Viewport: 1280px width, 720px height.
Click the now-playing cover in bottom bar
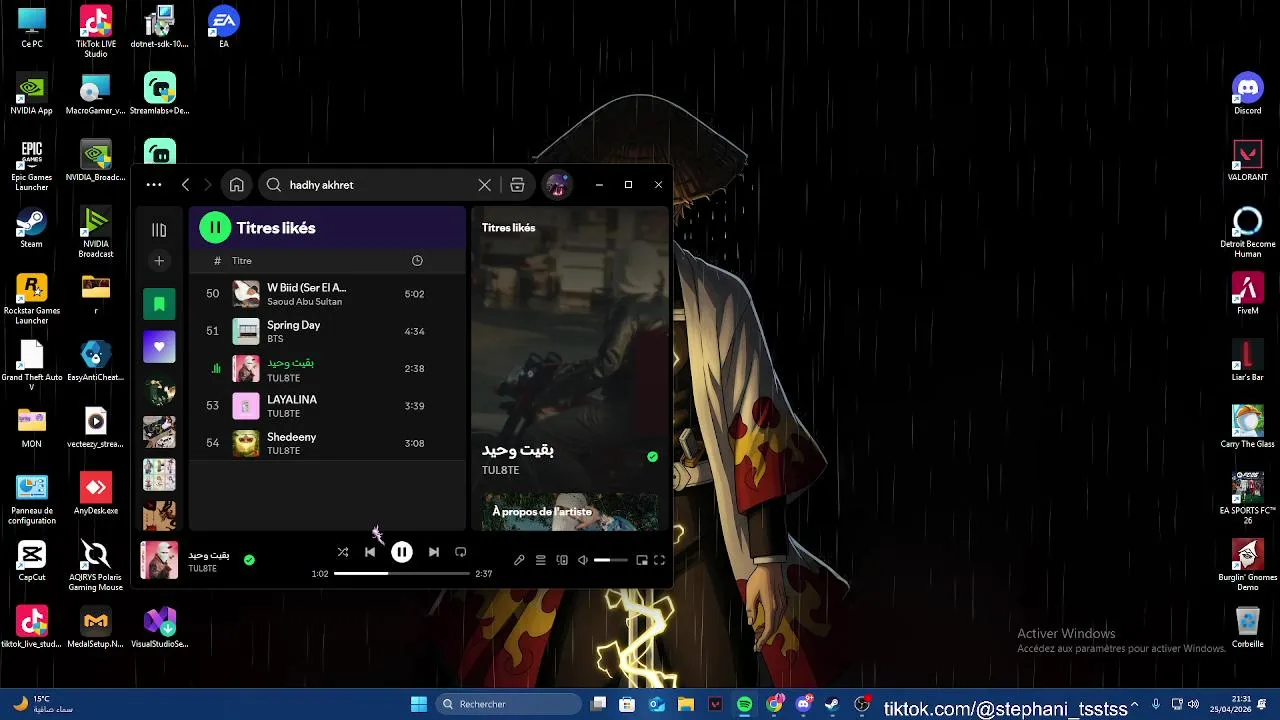pos(159,561)
